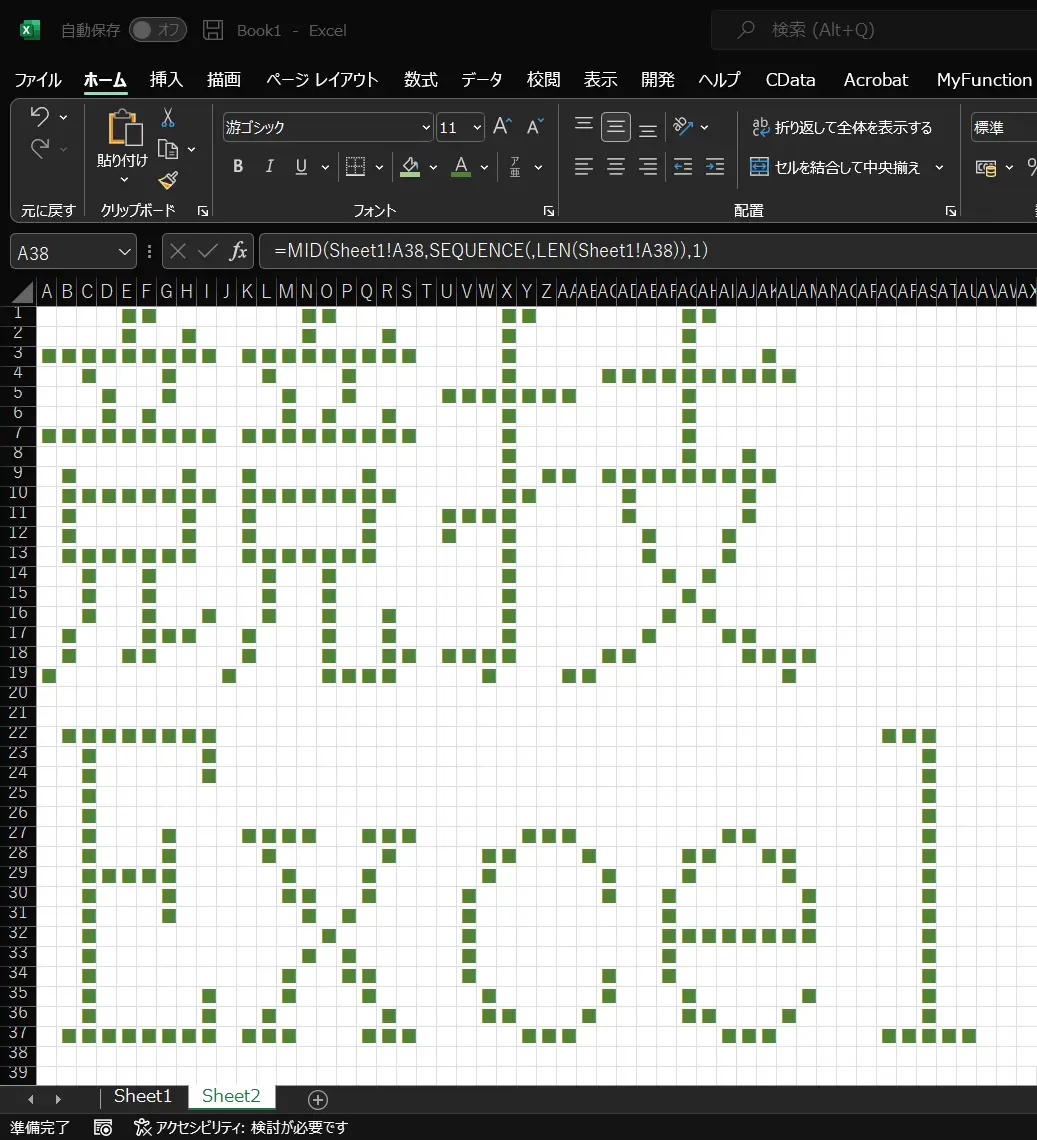The image size is (1037, 1140).
Task: Cancel formula entry with X icon
Action: pos(177,252)
